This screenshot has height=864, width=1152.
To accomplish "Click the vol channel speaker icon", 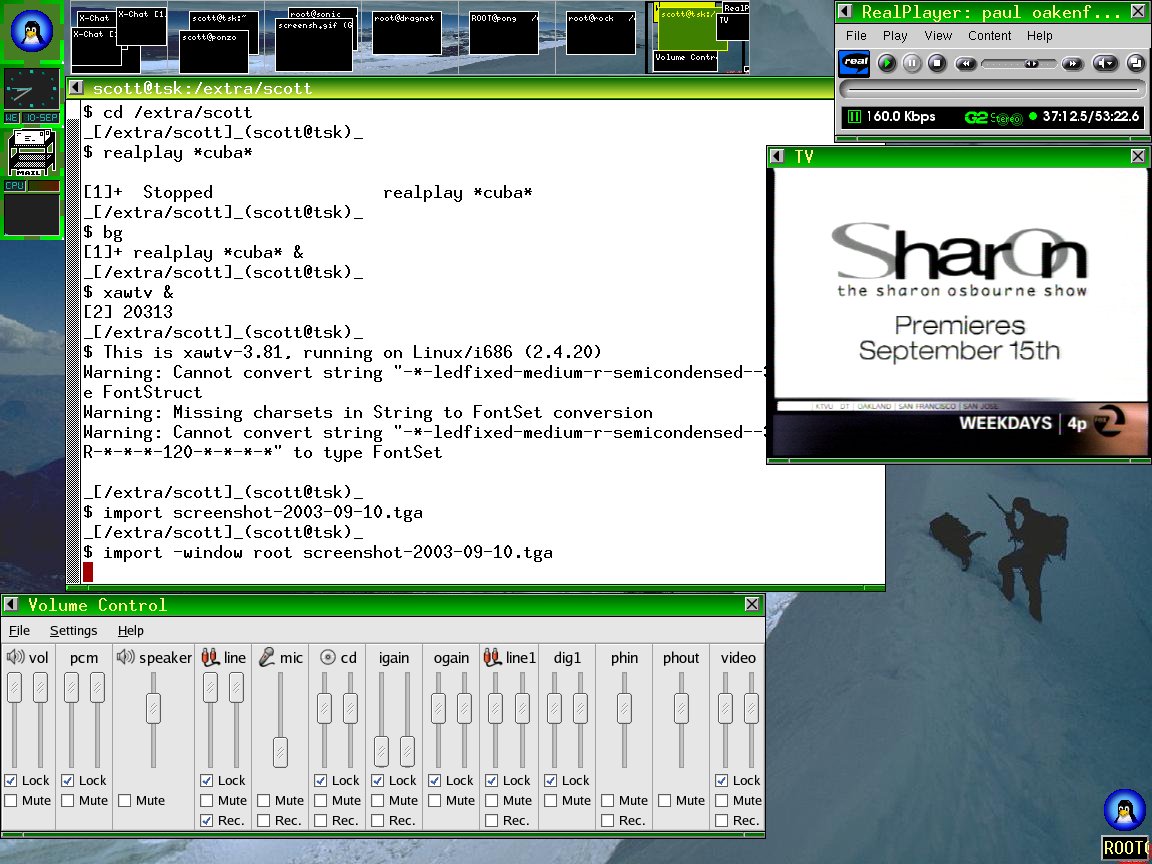I will click(15, 657).
